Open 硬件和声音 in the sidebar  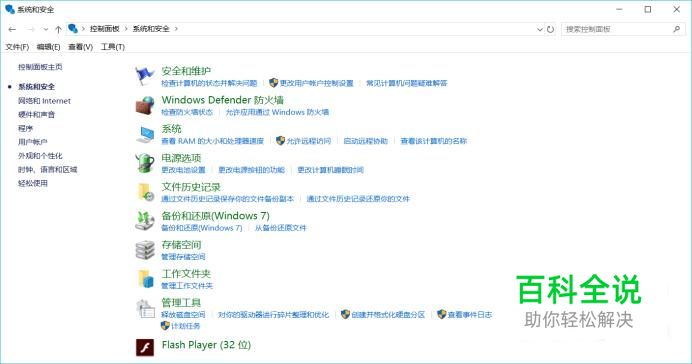pos(37,114)
